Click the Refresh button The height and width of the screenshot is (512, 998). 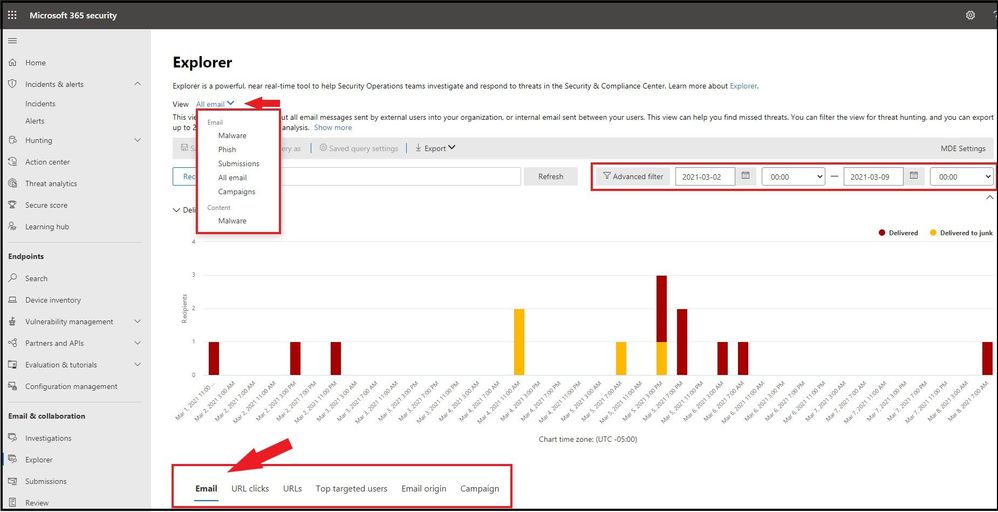[x=551, y=177]
